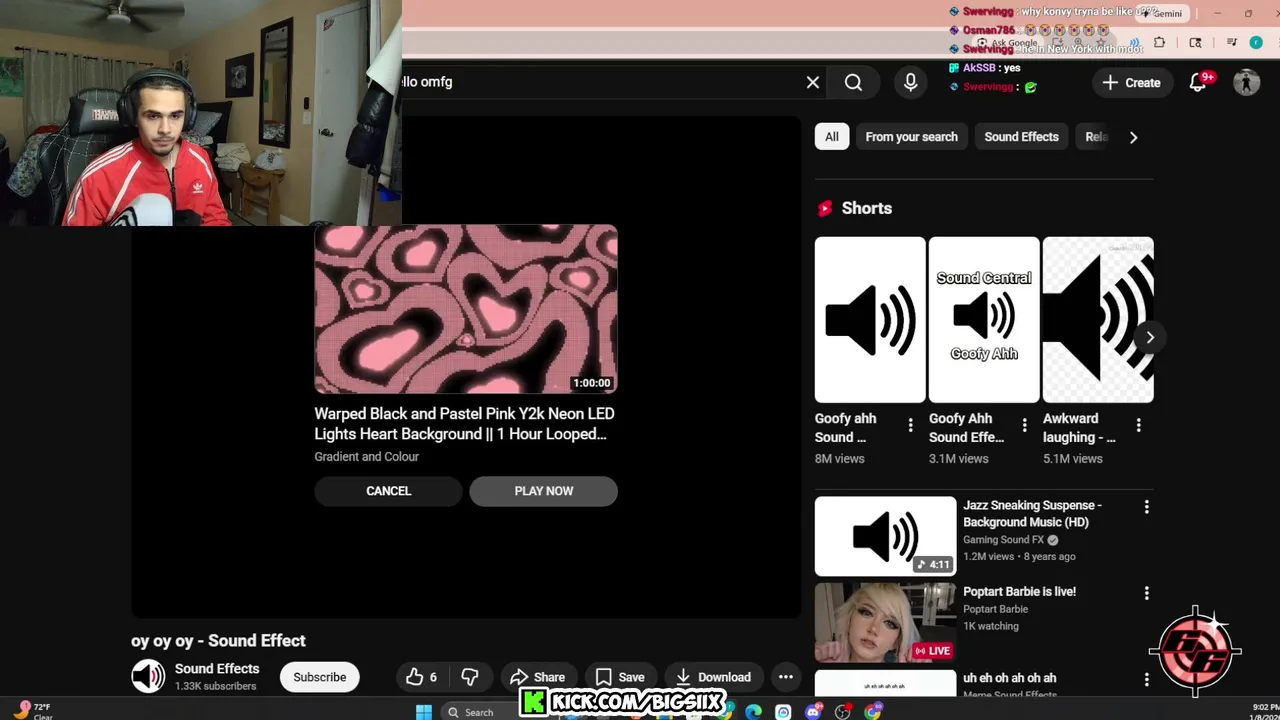The width and height of the screenshot is (1280, 720).
Task: Open menu for the 3.1M views Short
Action: pos(1024,426)
